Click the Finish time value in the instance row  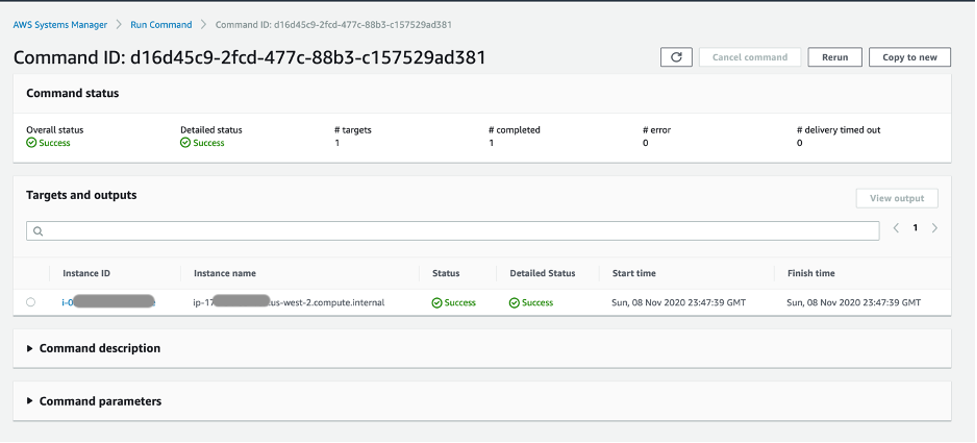coord(854,303)
